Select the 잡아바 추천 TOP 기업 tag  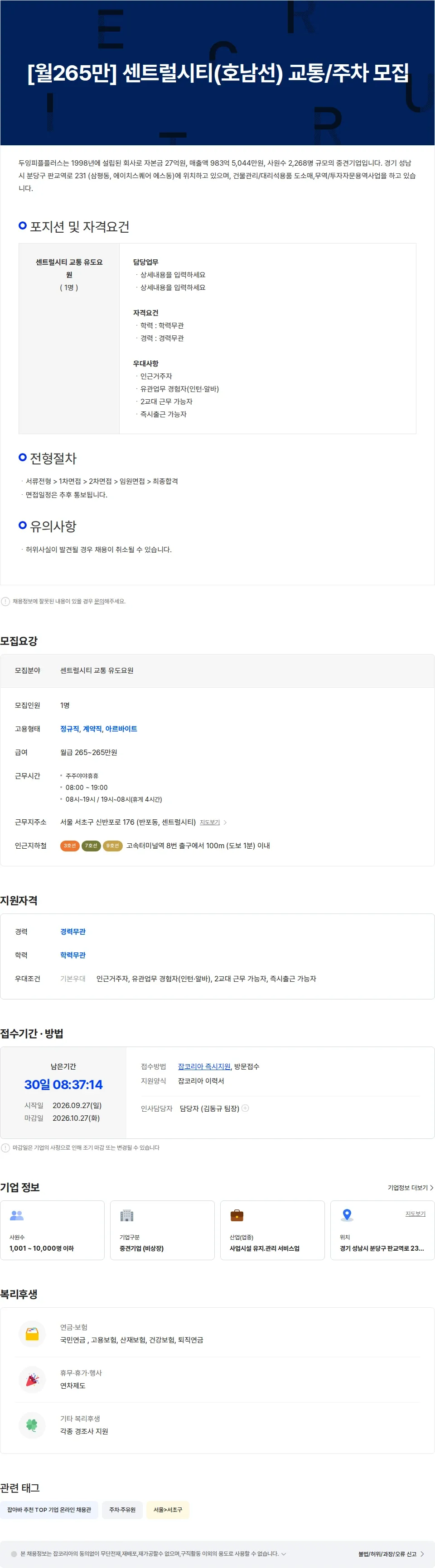49,1510
